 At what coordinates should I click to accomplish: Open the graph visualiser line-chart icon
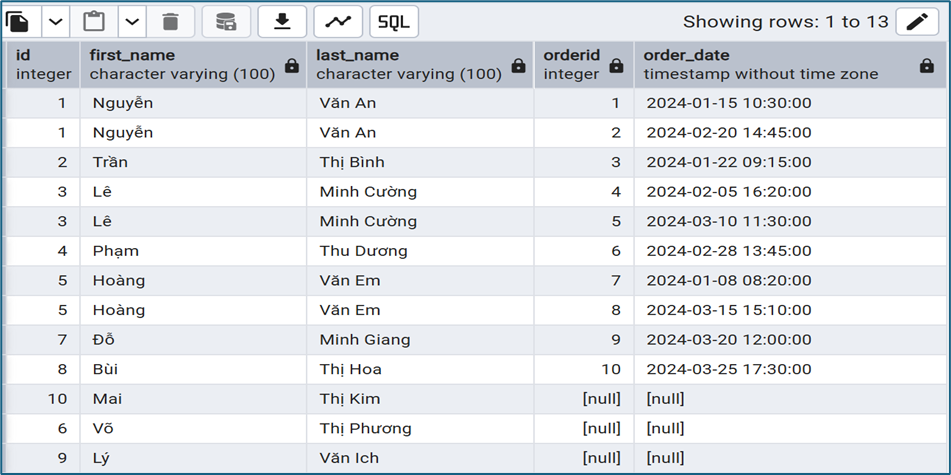point(338,21)
